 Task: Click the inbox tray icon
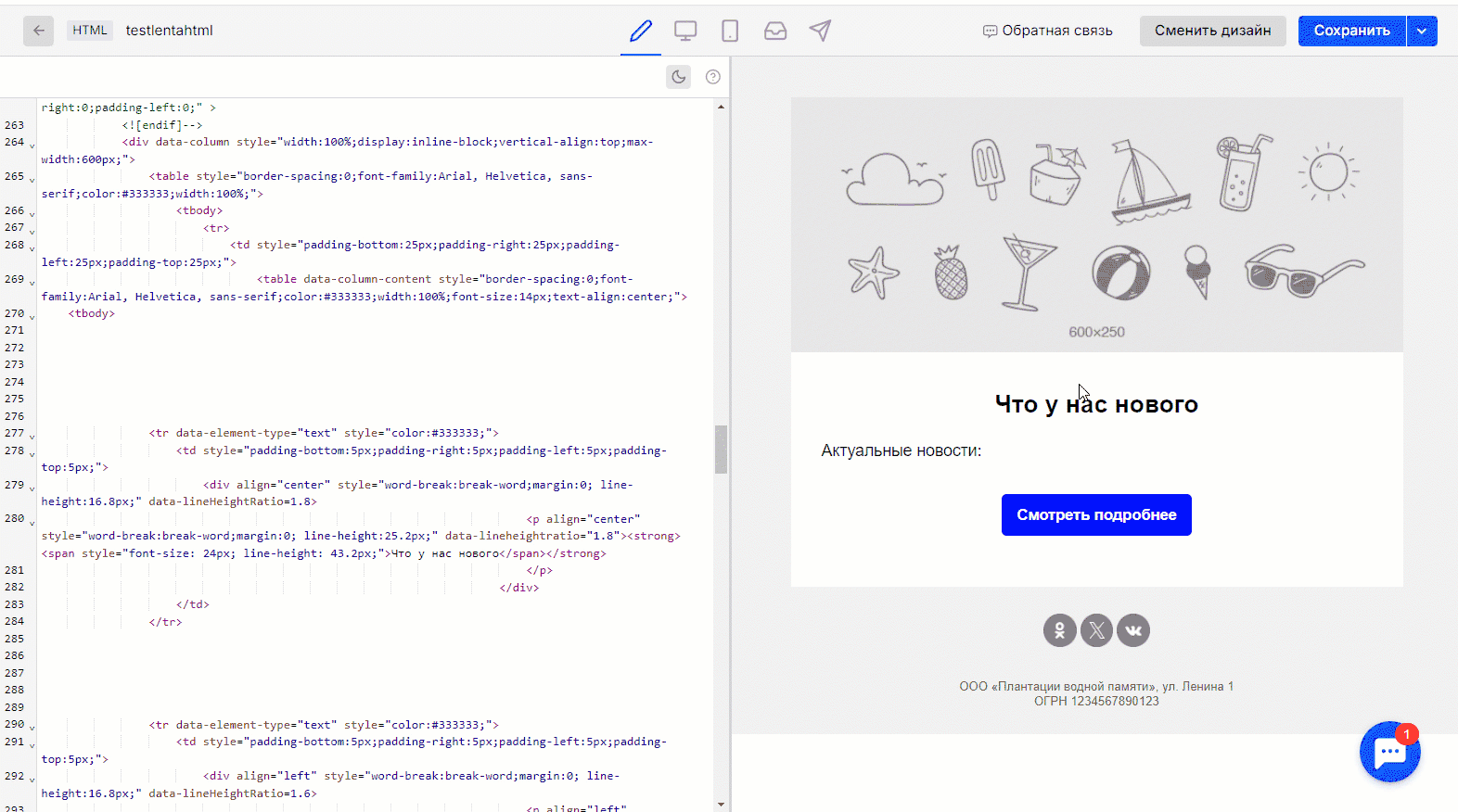point(775,31)
